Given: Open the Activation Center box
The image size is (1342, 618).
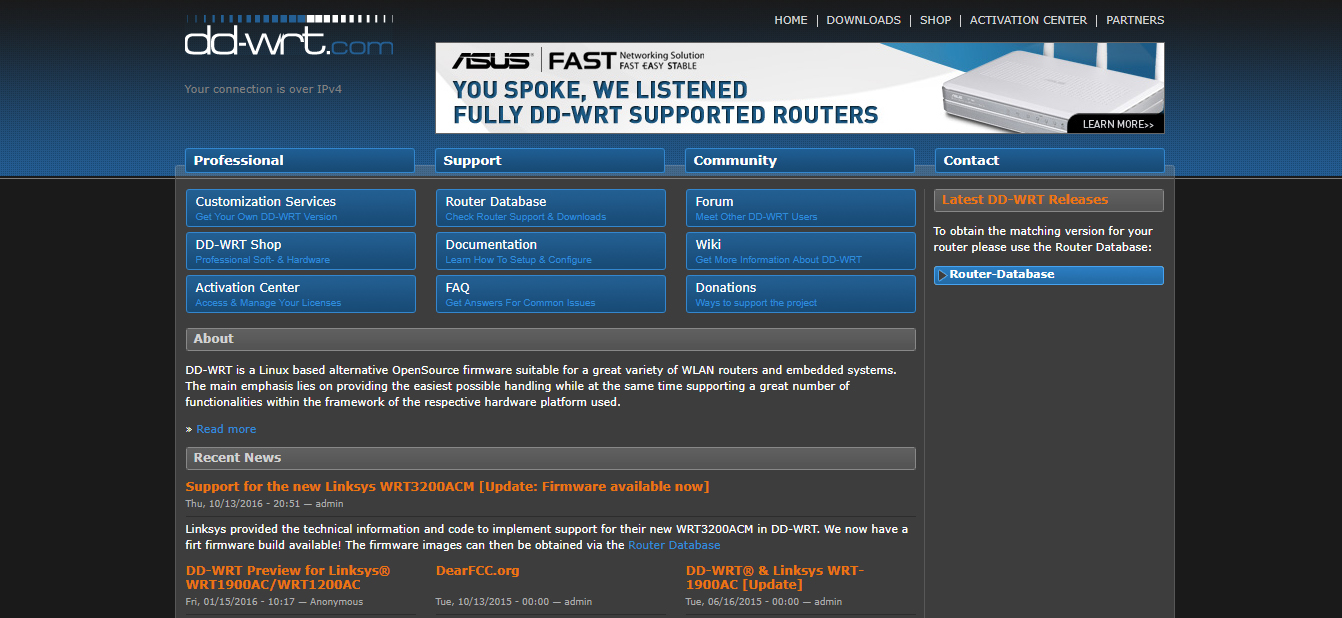Looking at the screenshot, I should click(x=301, y=294).
